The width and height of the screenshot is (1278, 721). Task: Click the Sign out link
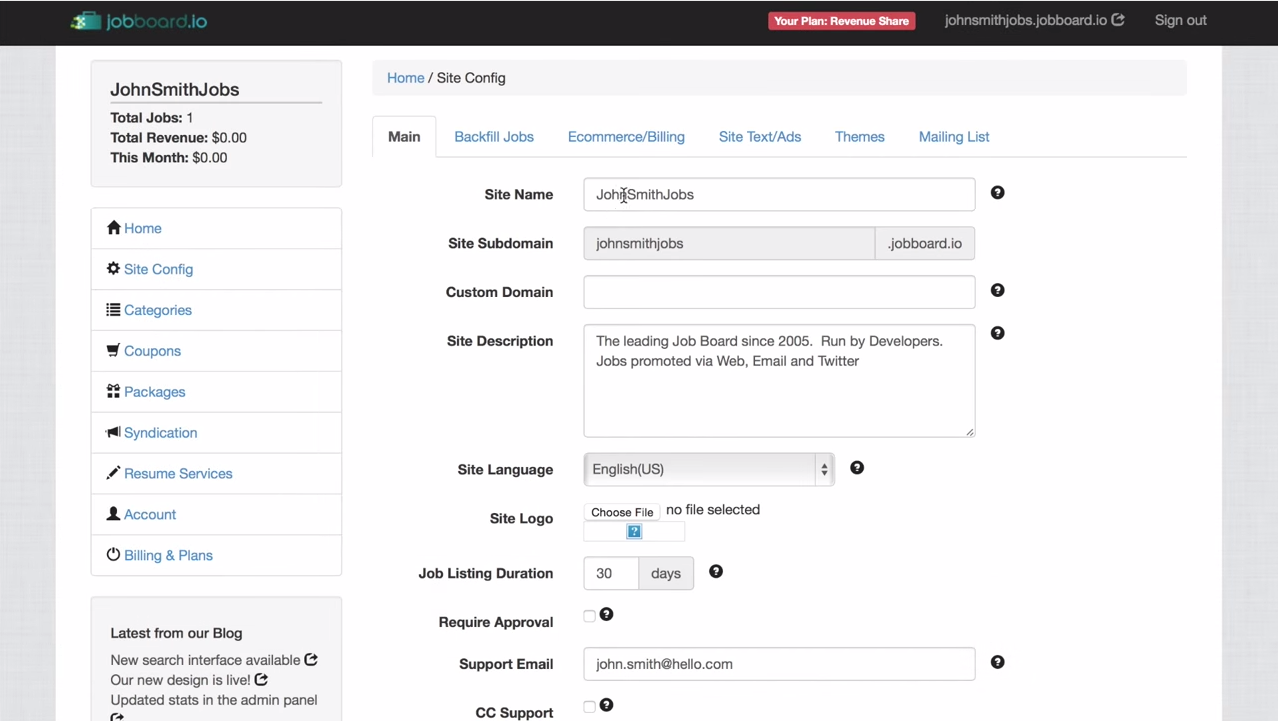click(x=1180, y=20)
